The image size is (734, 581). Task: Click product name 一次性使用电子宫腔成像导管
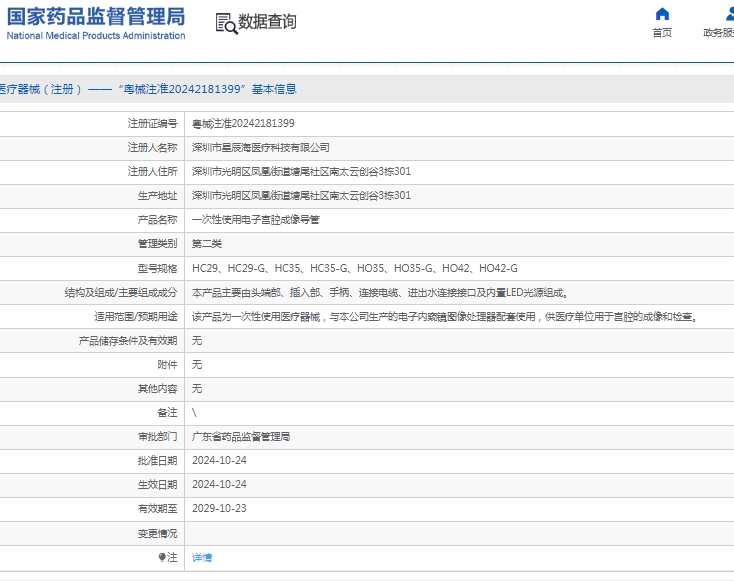[256, 220]
